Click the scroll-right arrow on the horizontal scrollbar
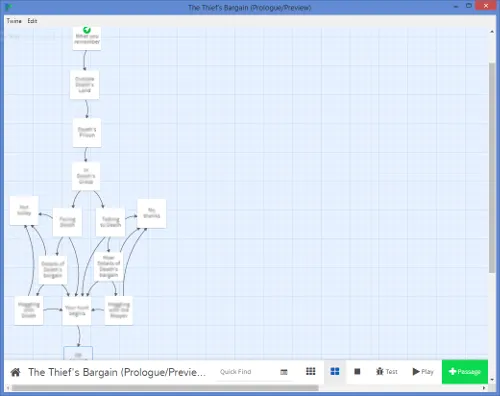This screenshot has height=396, width=500. pyautogui.click(x=484, y=388)
